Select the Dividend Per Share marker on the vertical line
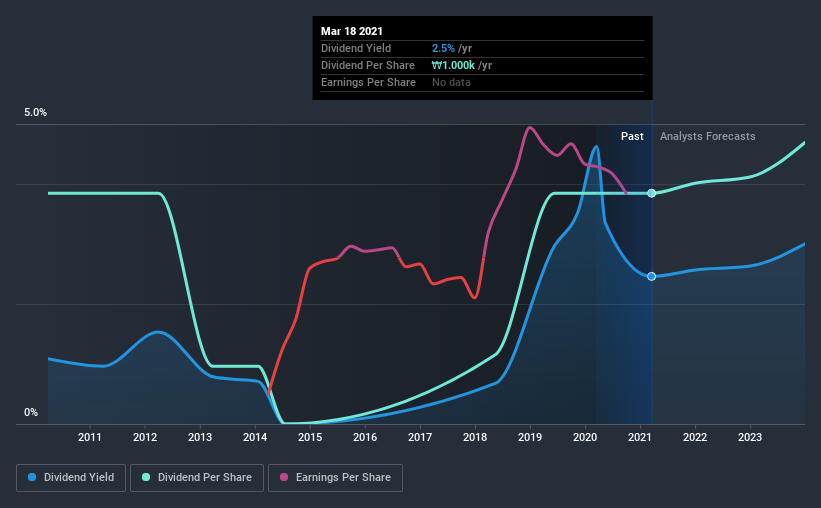This screenshot has height=508, width=821. 651,193
